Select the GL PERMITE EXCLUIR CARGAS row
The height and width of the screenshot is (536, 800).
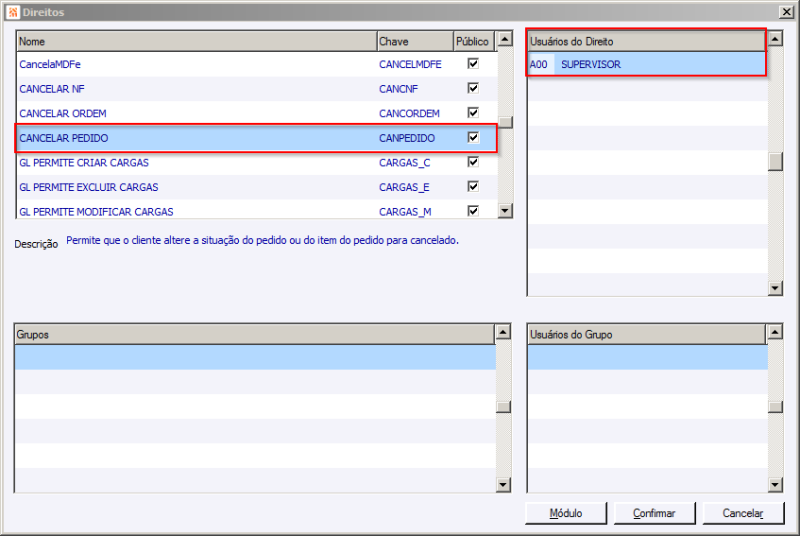[257, 187]
